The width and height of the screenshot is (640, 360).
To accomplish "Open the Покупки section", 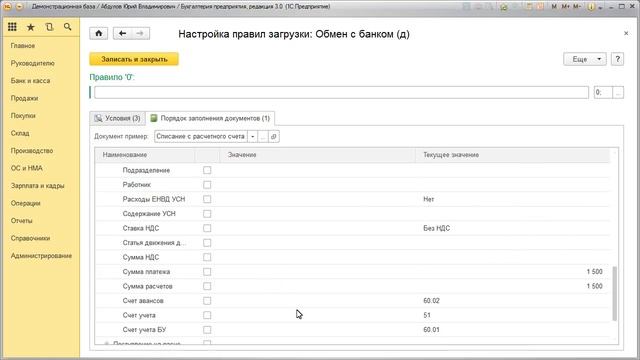I will 23,116.
